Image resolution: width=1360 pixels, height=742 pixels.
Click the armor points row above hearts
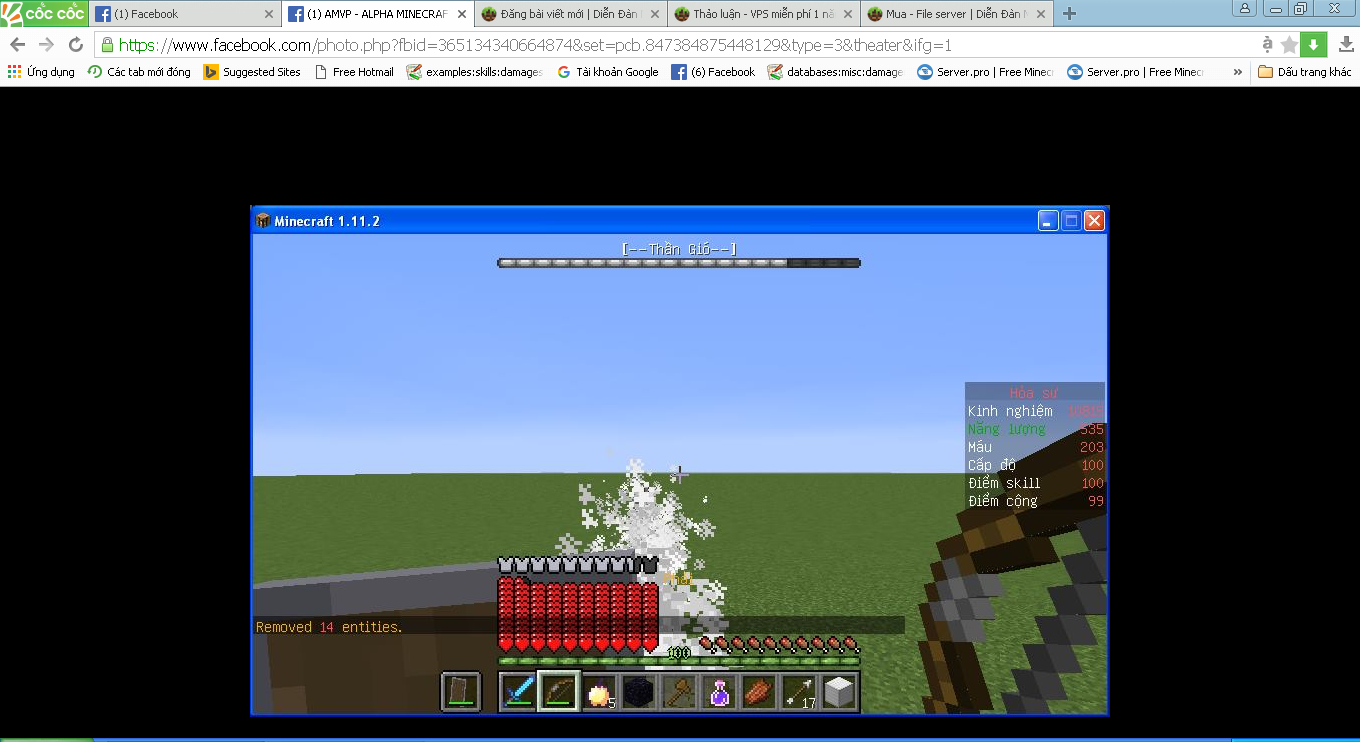578,565
